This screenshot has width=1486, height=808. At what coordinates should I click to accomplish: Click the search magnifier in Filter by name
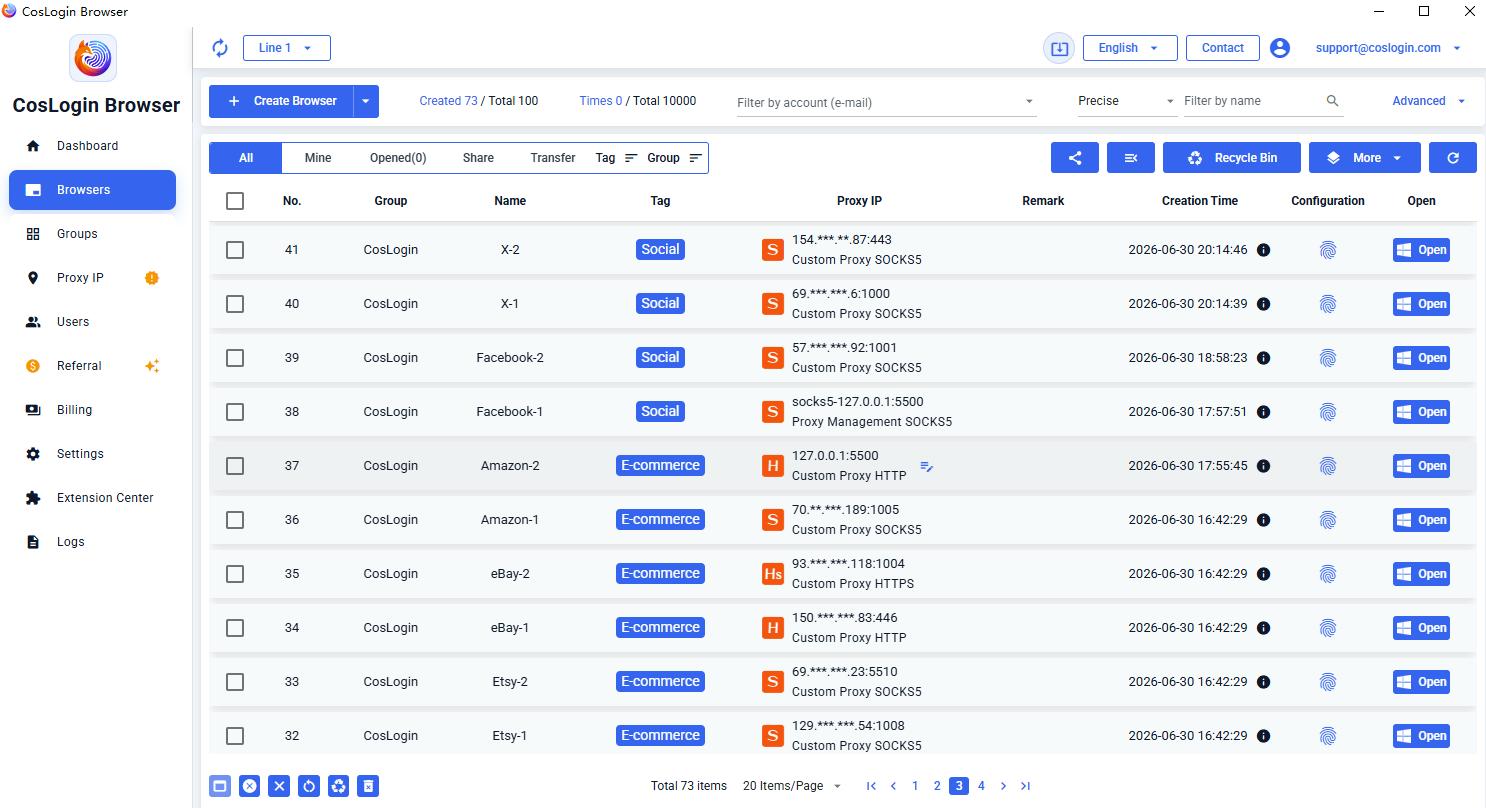pos(1332,101)
